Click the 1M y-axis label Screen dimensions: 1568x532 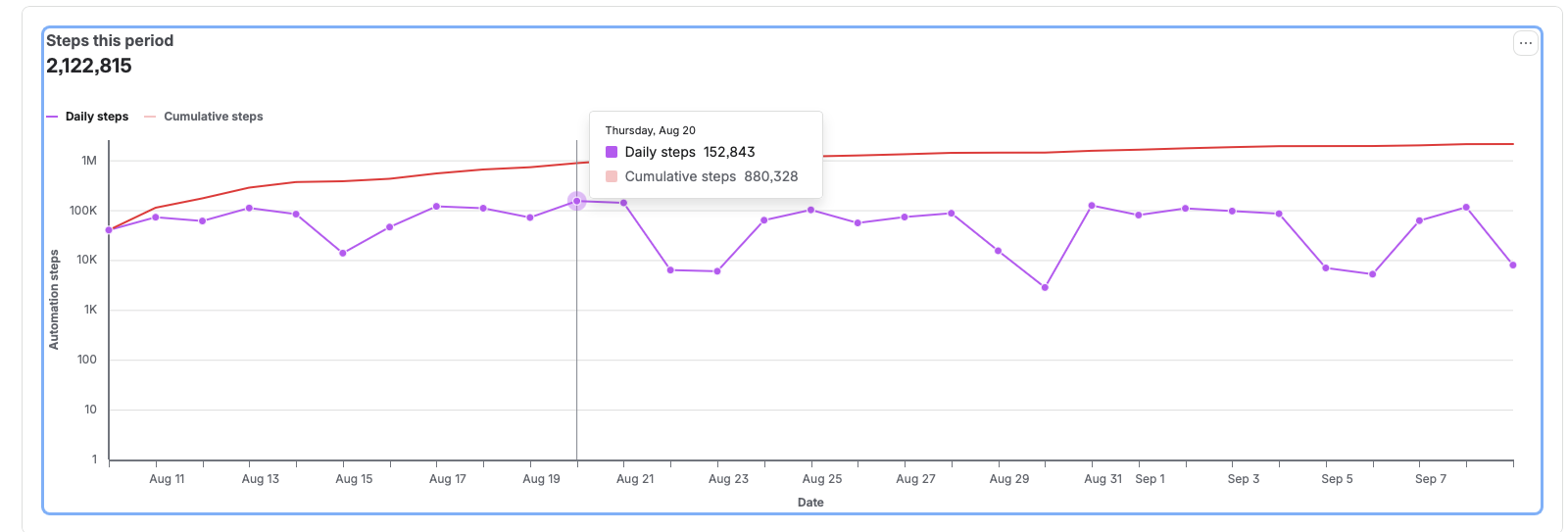89,161
